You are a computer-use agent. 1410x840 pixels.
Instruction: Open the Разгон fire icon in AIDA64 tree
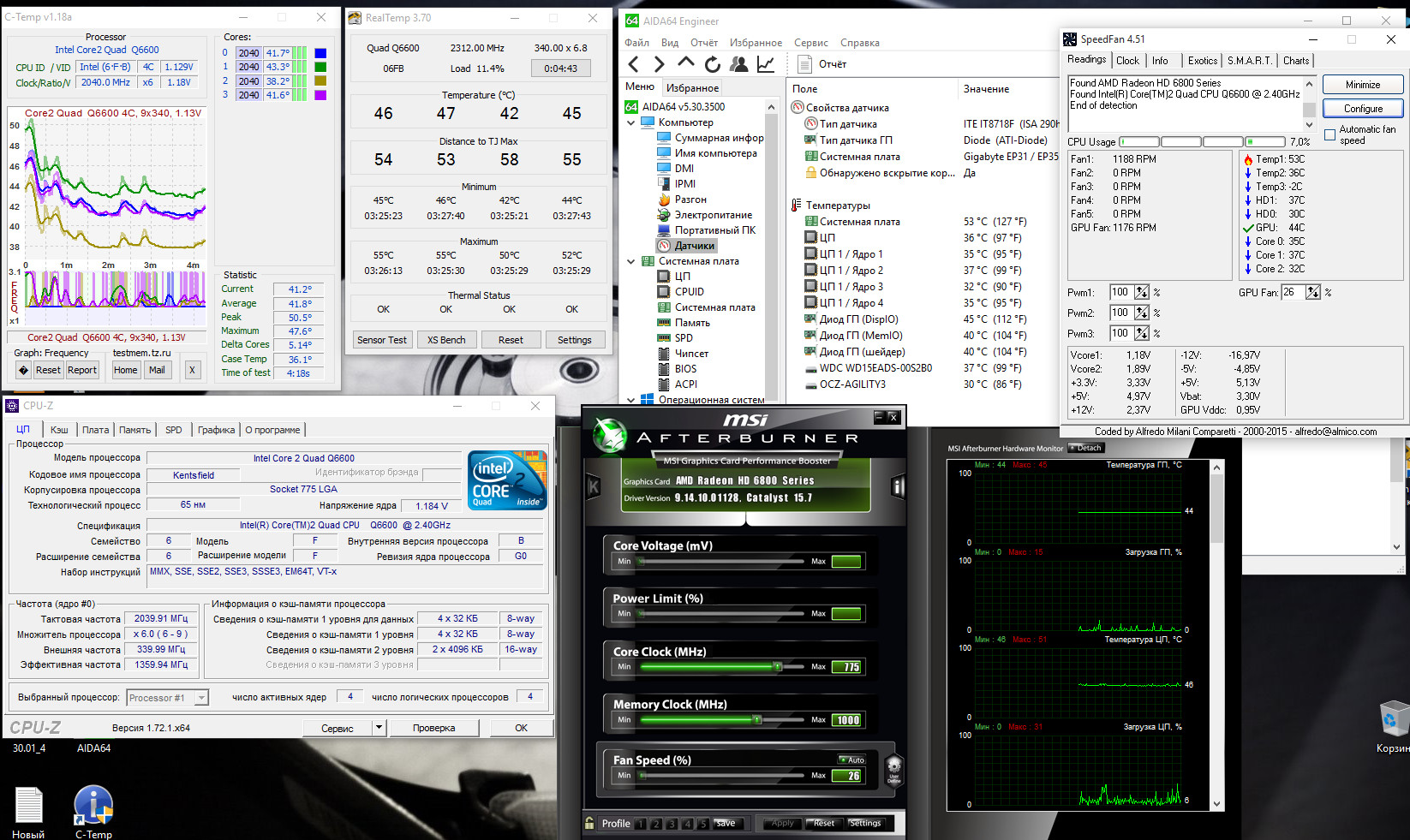click(x=664, y=200)
